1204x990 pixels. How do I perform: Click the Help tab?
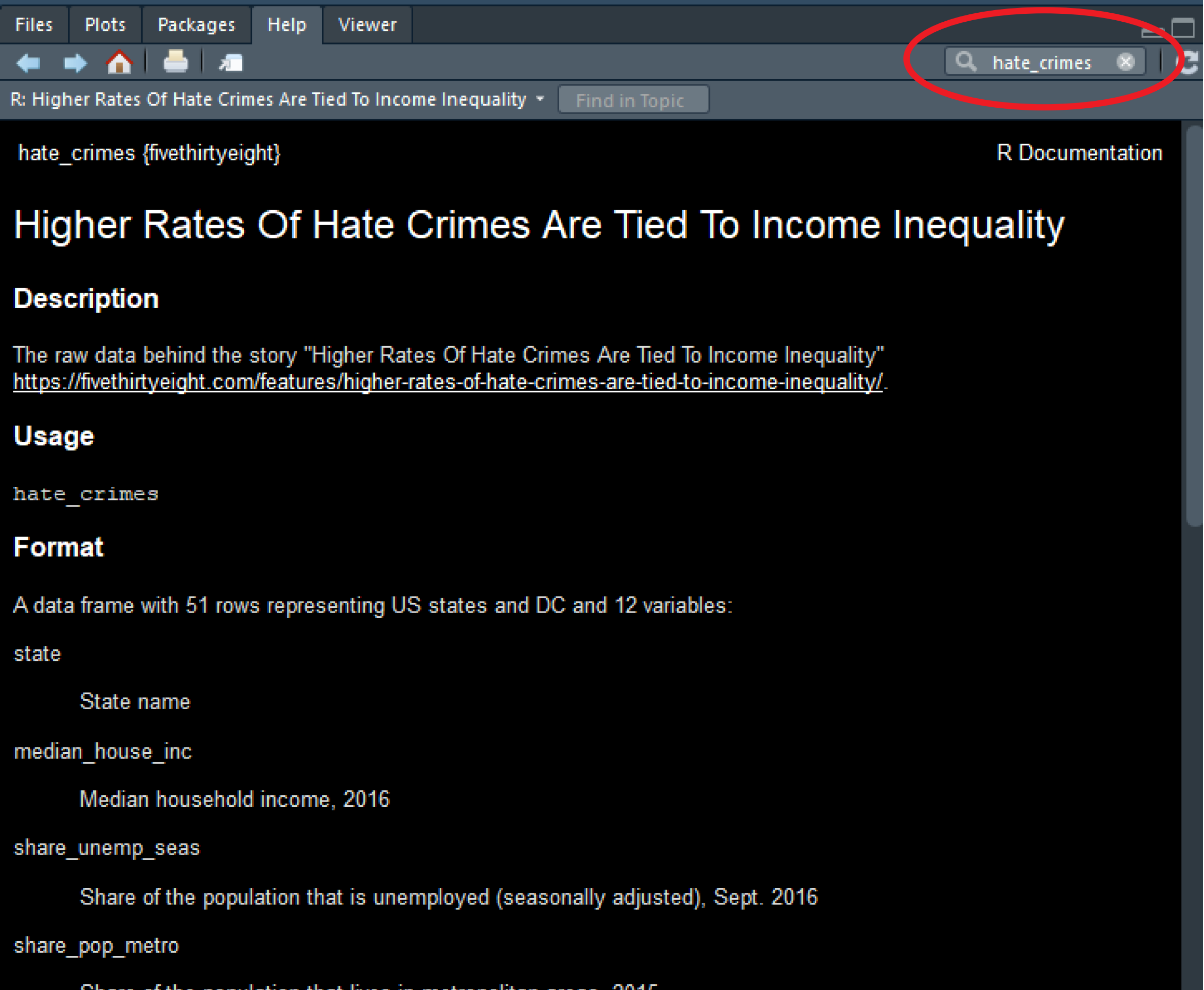(x=286, y=24)
